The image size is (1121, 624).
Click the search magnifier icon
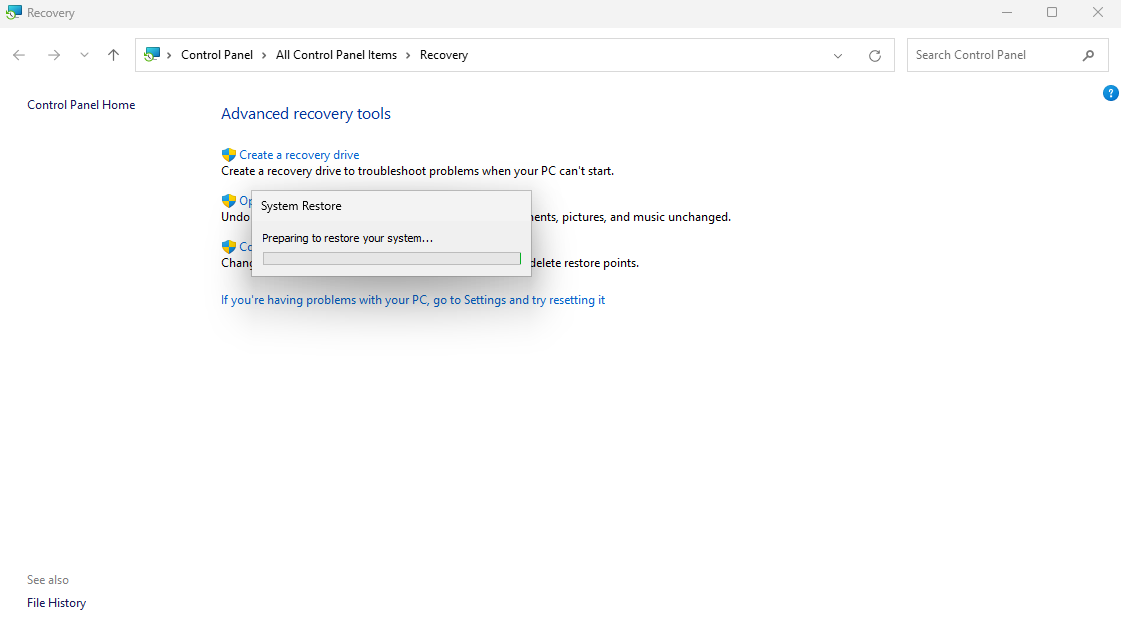1088,55
